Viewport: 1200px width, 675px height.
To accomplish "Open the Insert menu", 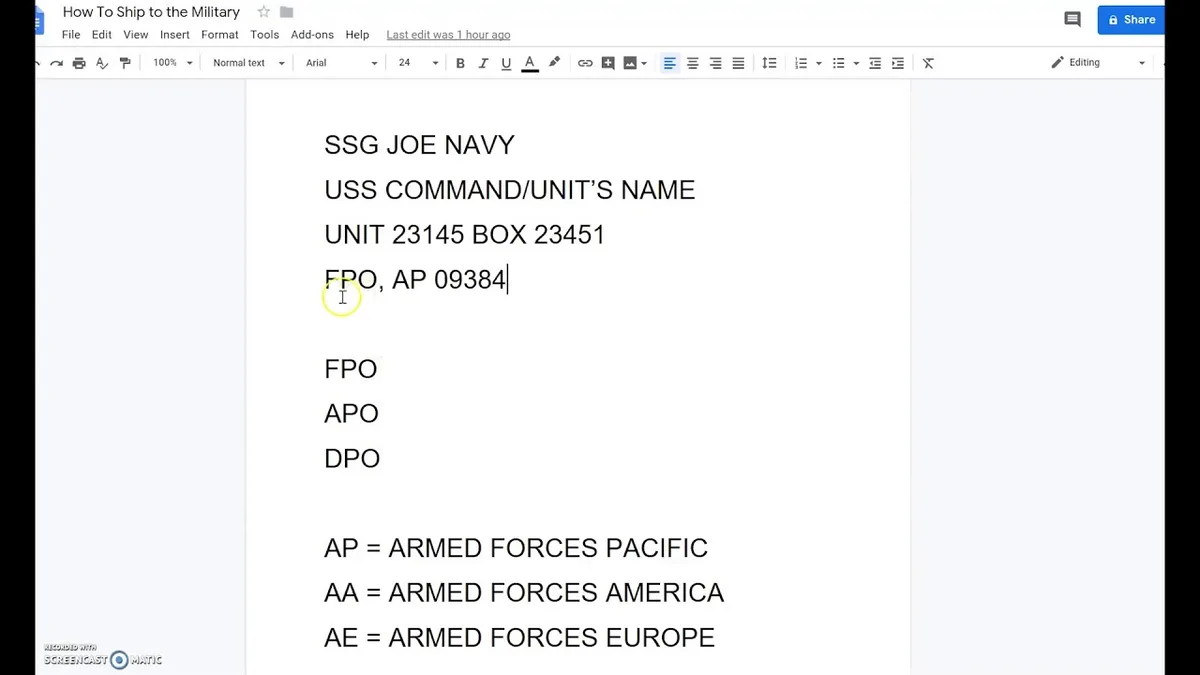I will [x=175, y=34].
